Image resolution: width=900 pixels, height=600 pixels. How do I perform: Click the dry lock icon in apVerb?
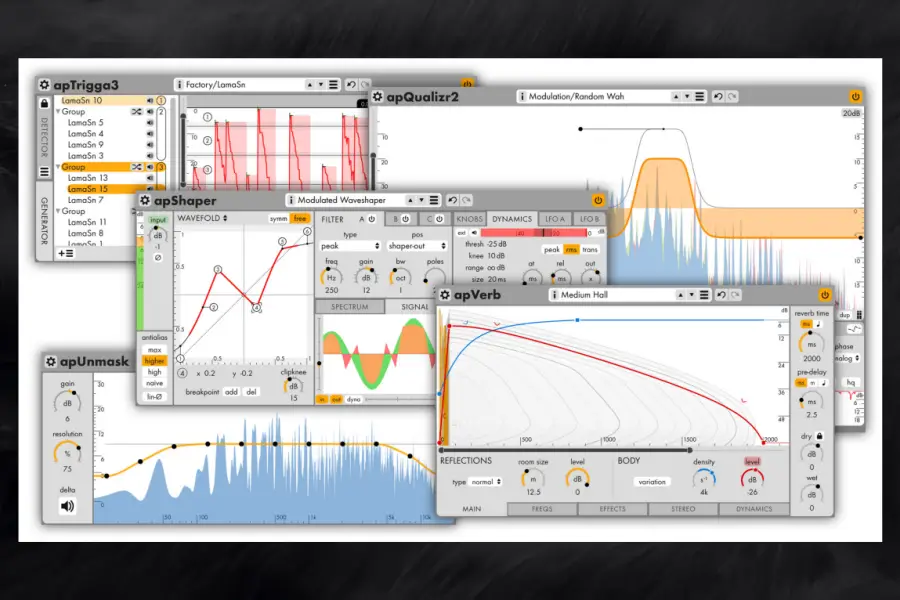coord(820,436)
